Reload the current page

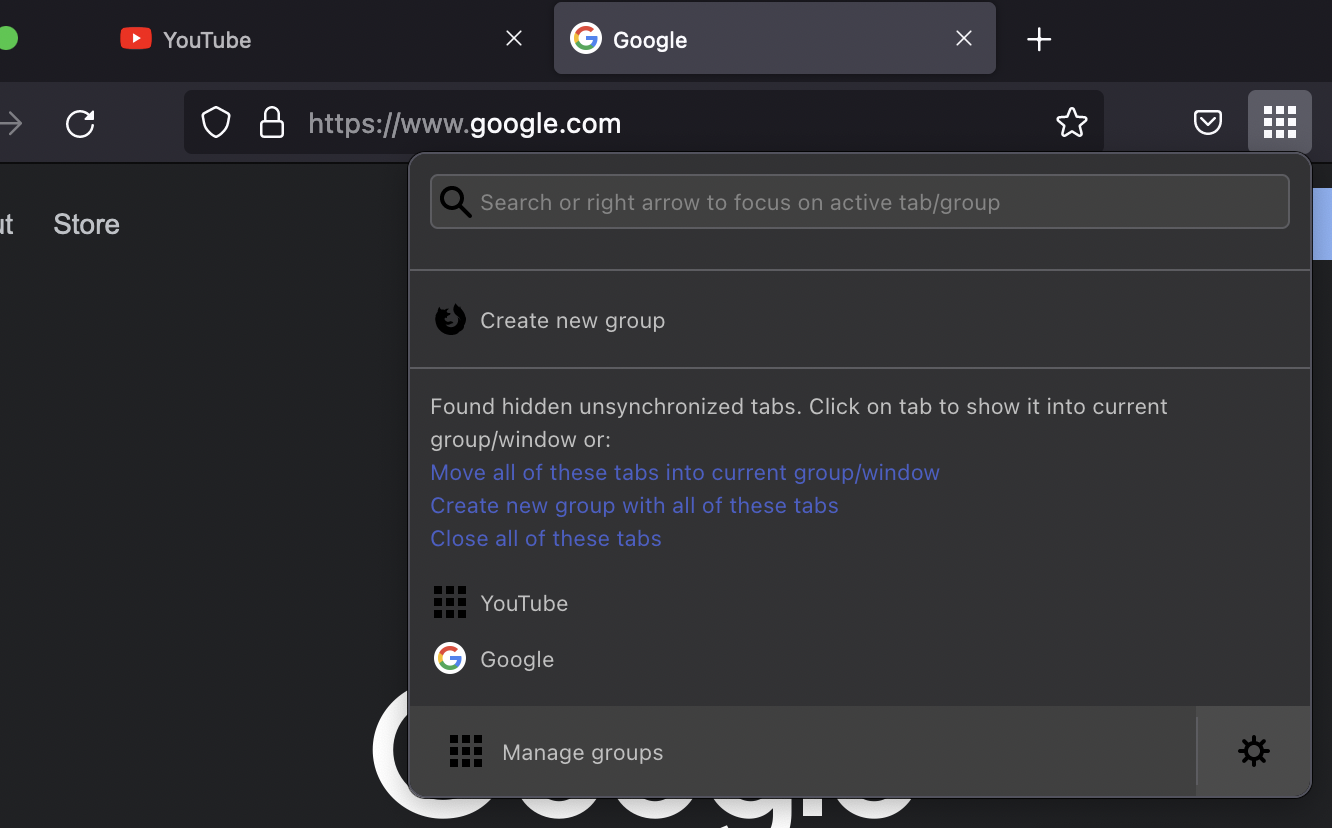[x=79, y=124]
